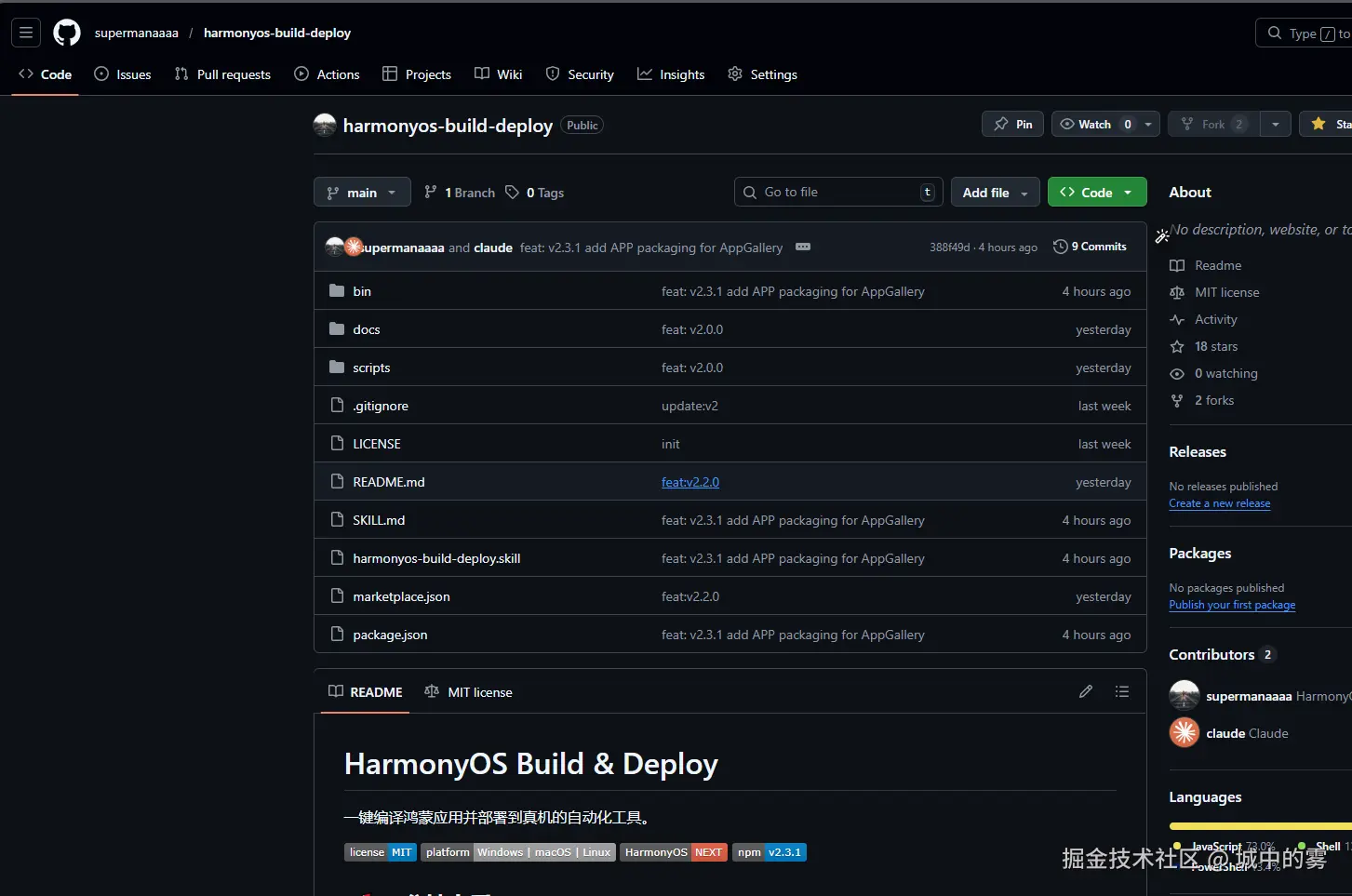Screen dimensions: 1352x896
Task: Open the .gitignore file
Action: [x=381, y=406]
